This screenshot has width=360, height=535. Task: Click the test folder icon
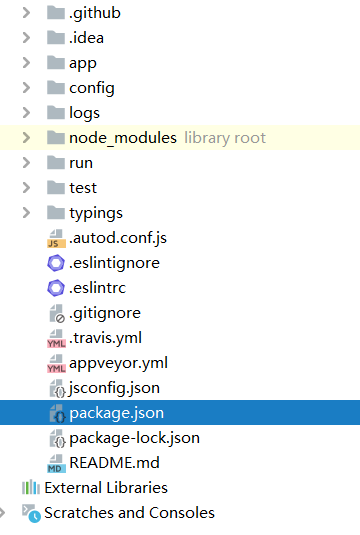click(x=56, y=188)
